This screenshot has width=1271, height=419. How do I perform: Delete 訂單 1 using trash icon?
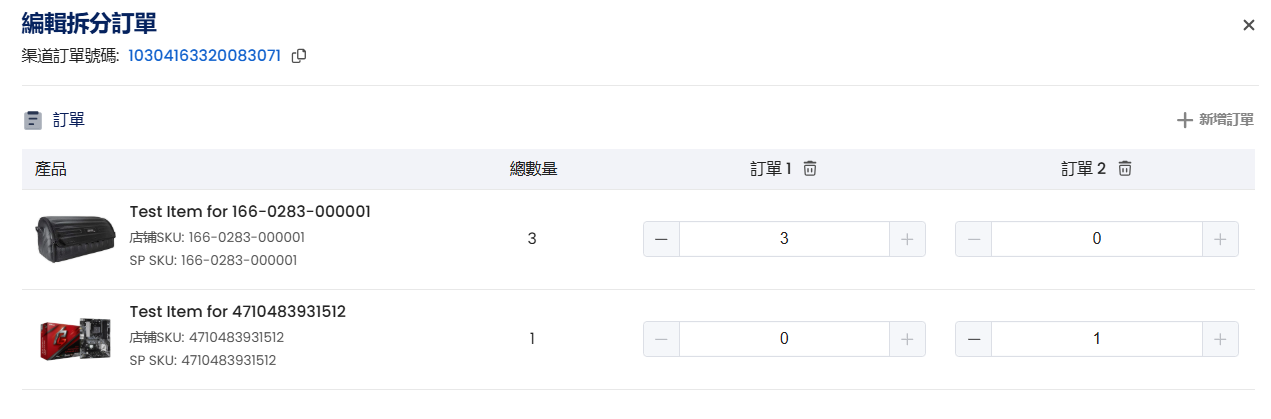[810, 169]
